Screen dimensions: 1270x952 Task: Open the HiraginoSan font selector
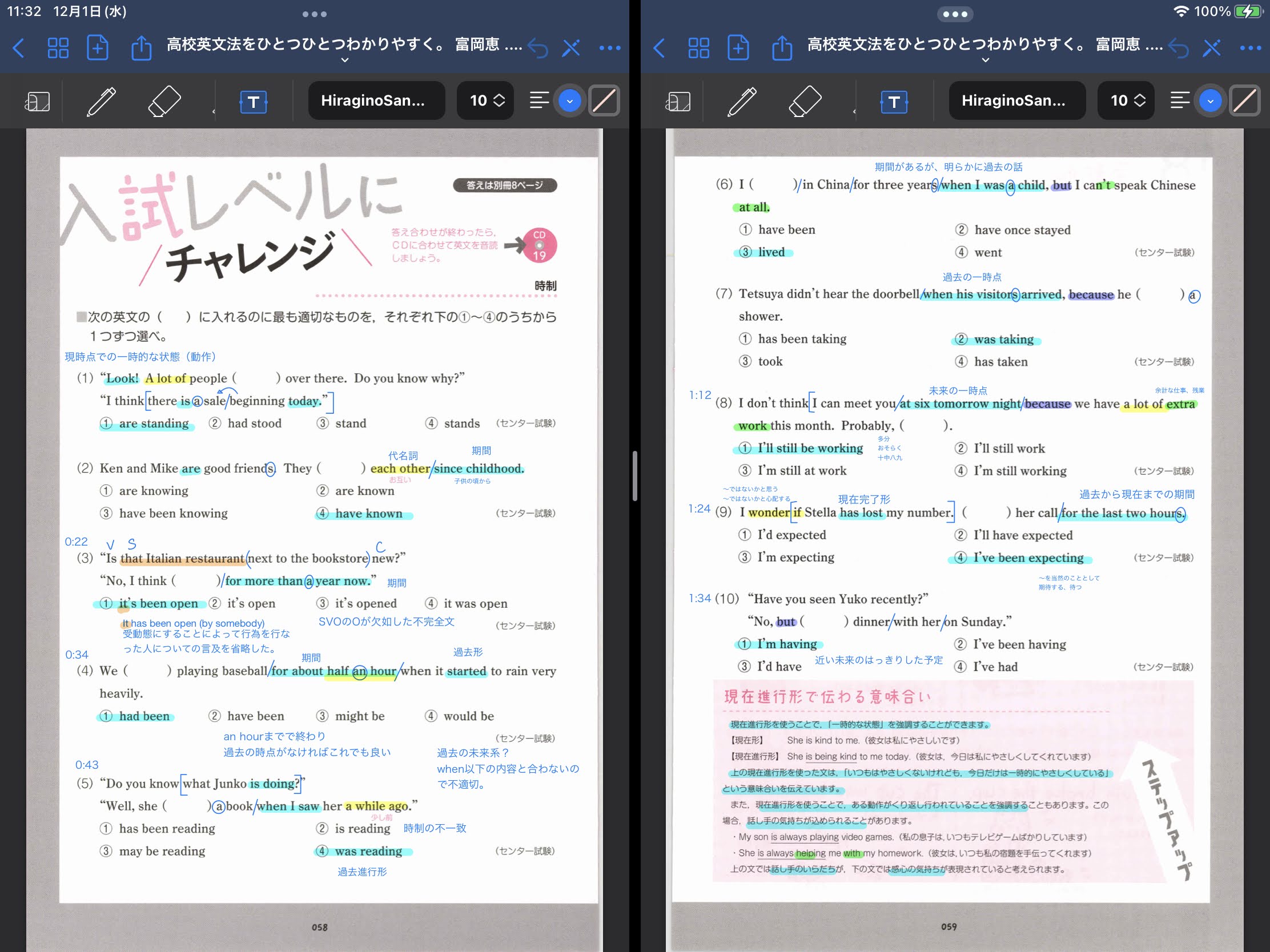(376, 100)
